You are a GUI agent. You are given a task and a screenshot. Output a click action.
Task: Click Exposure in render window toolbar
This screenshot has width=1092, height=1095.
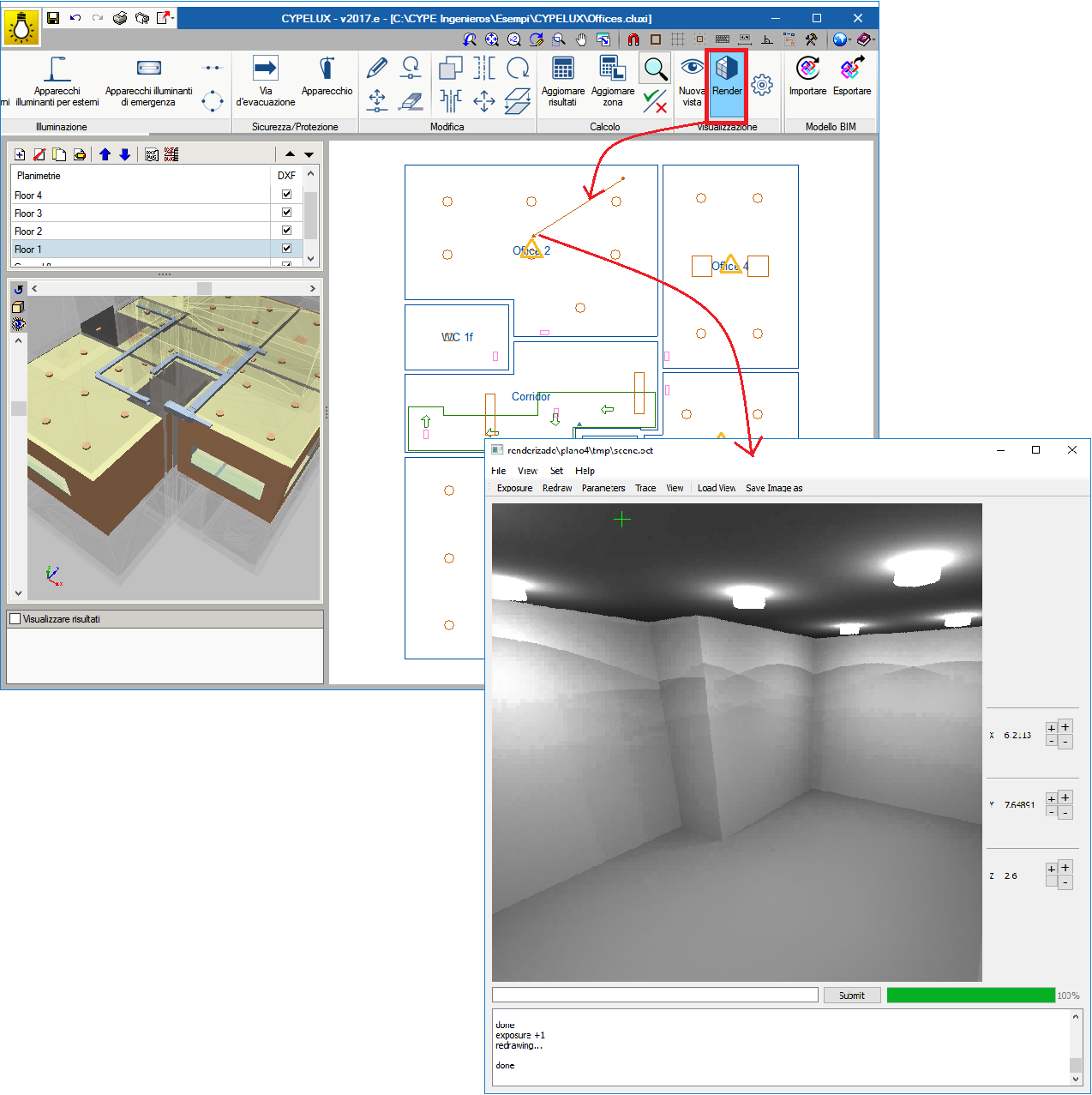(514, 488)
